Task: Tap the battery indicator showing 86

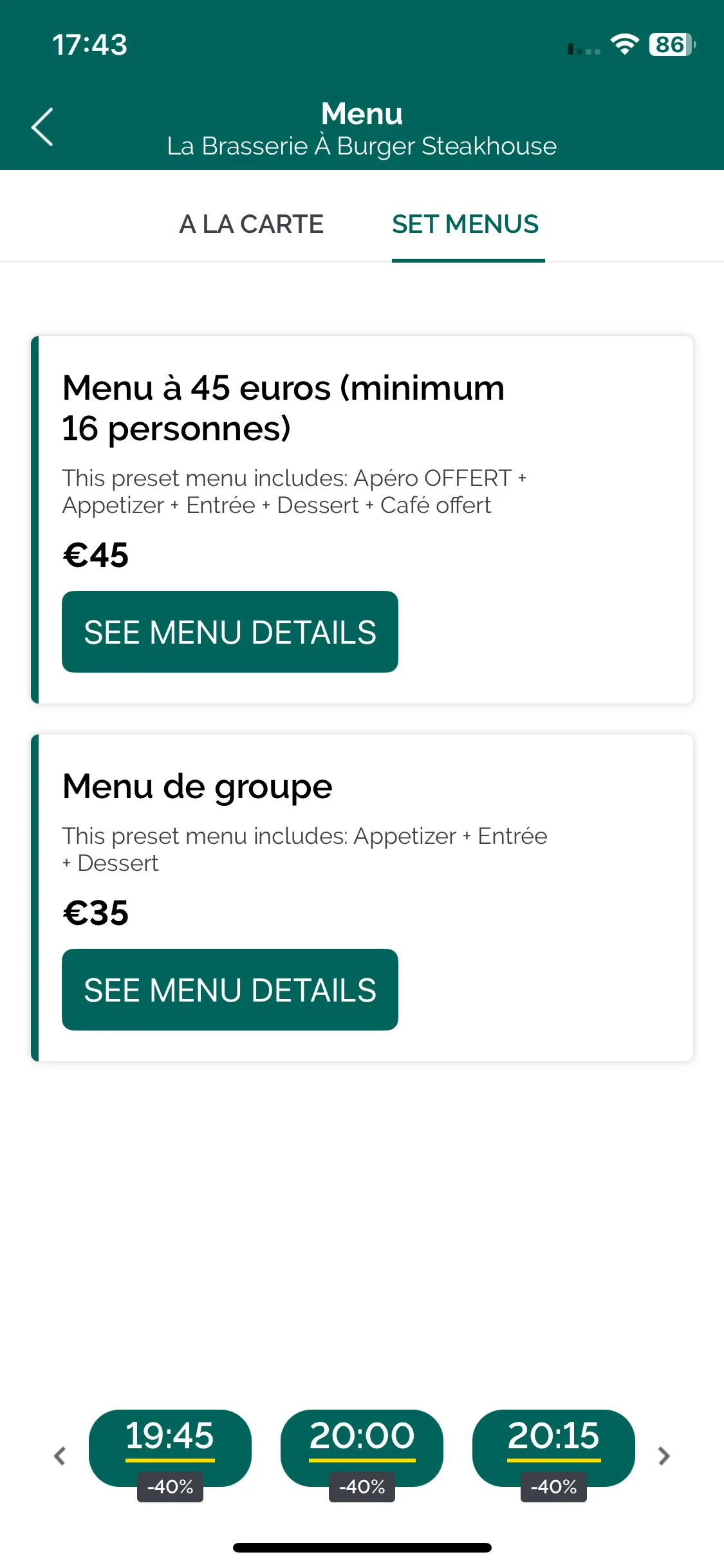Action: point(673,44)
